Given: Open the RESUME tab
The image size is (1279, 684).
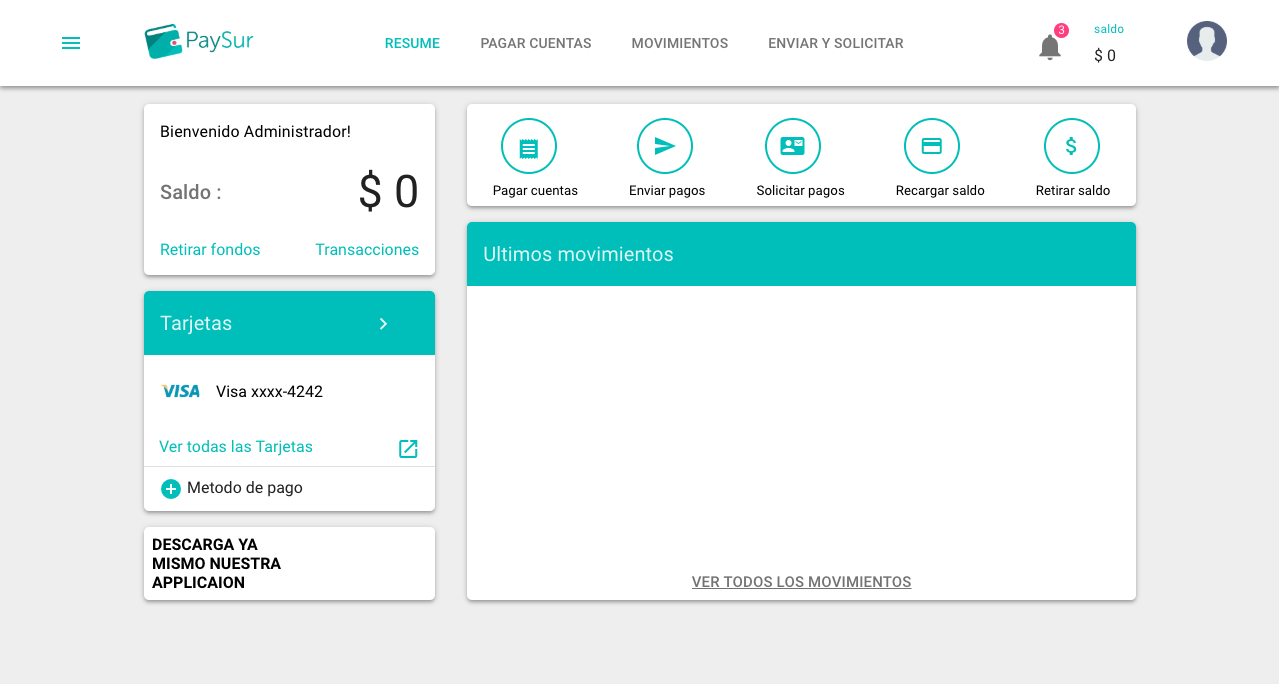Looking at the screenshot, I should tap(412, 43).
